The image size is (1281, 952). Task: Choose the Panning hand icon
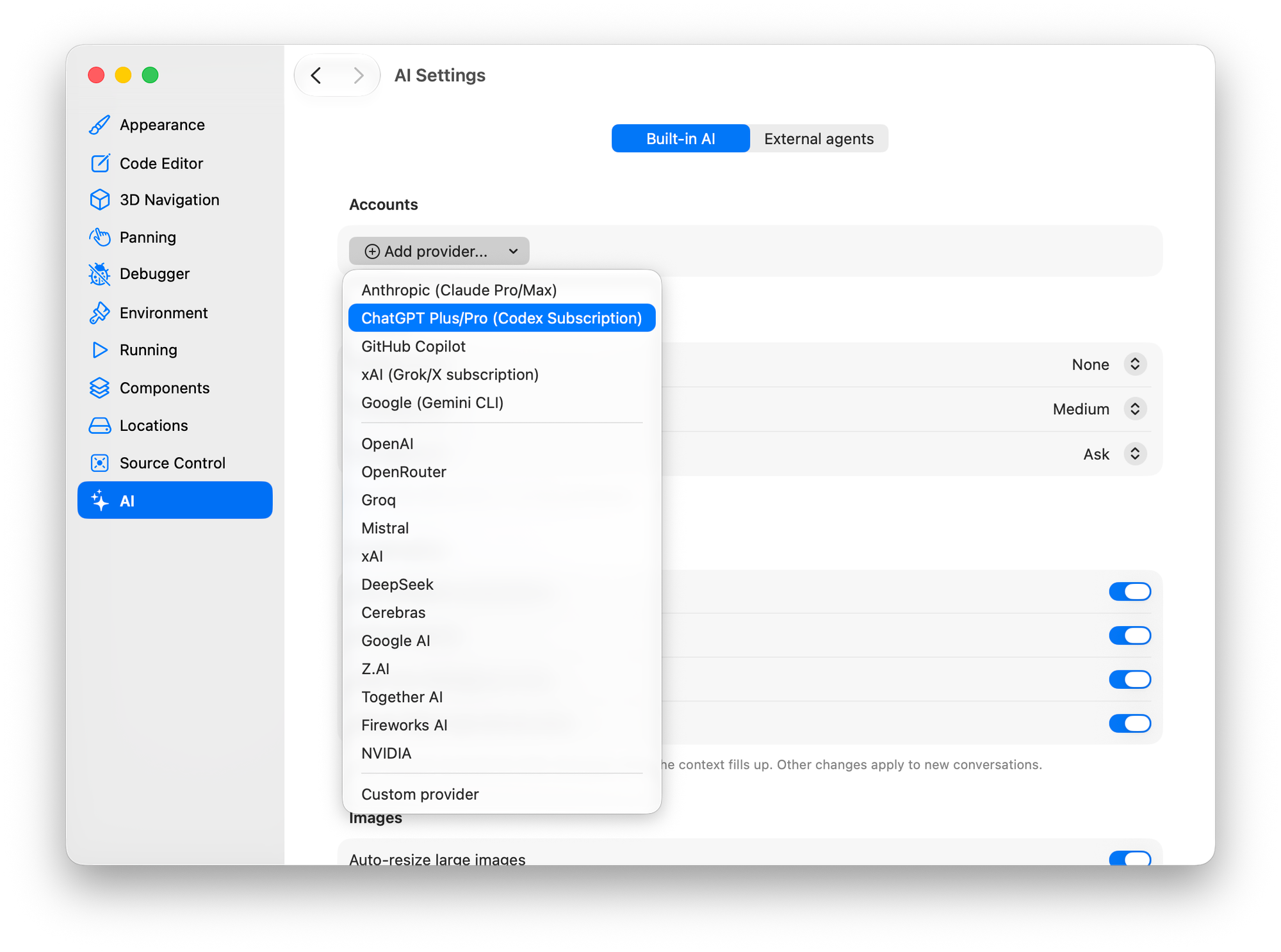pyautogui.click(x=99, y=237)
